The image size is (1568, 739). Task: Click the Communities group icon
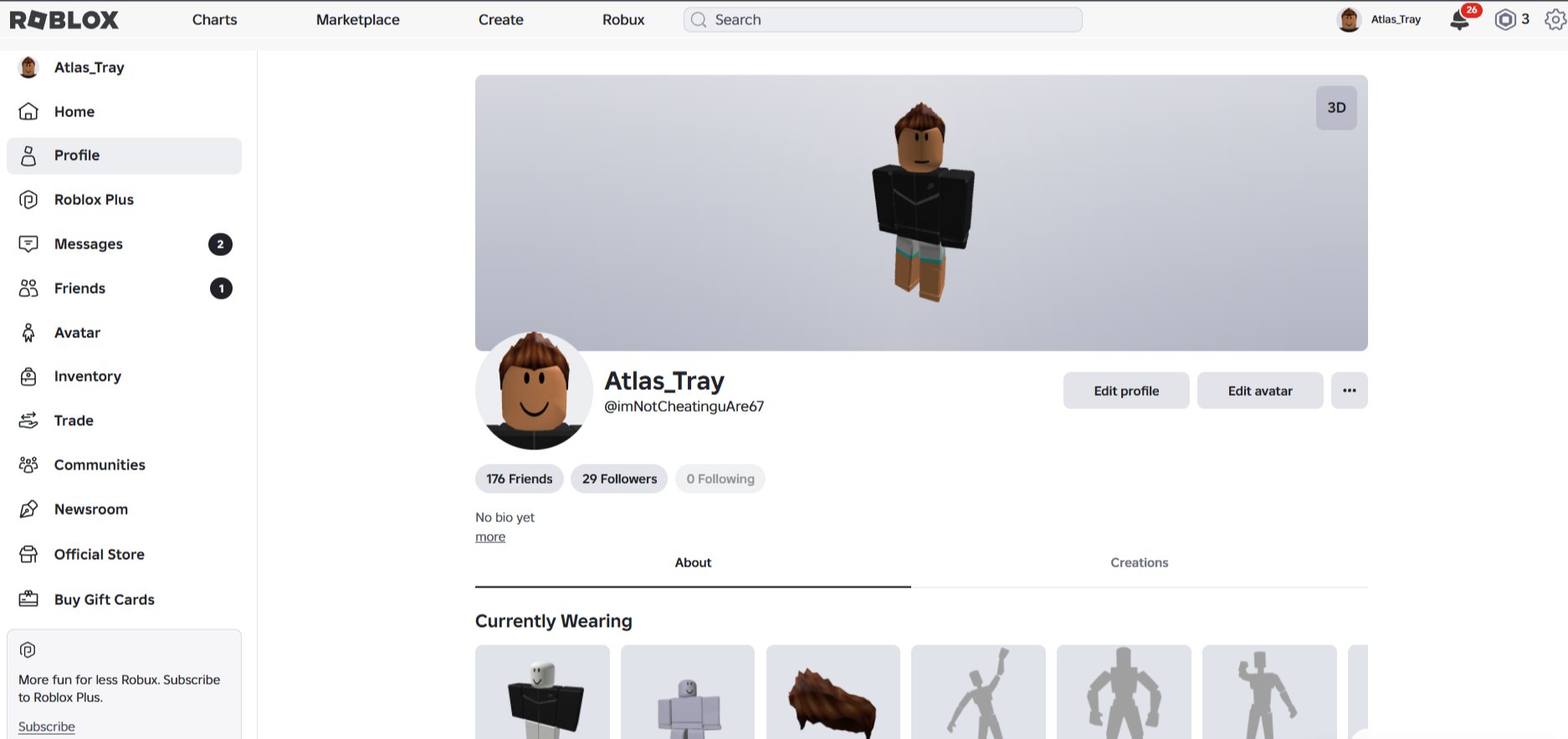pos(28,464)
